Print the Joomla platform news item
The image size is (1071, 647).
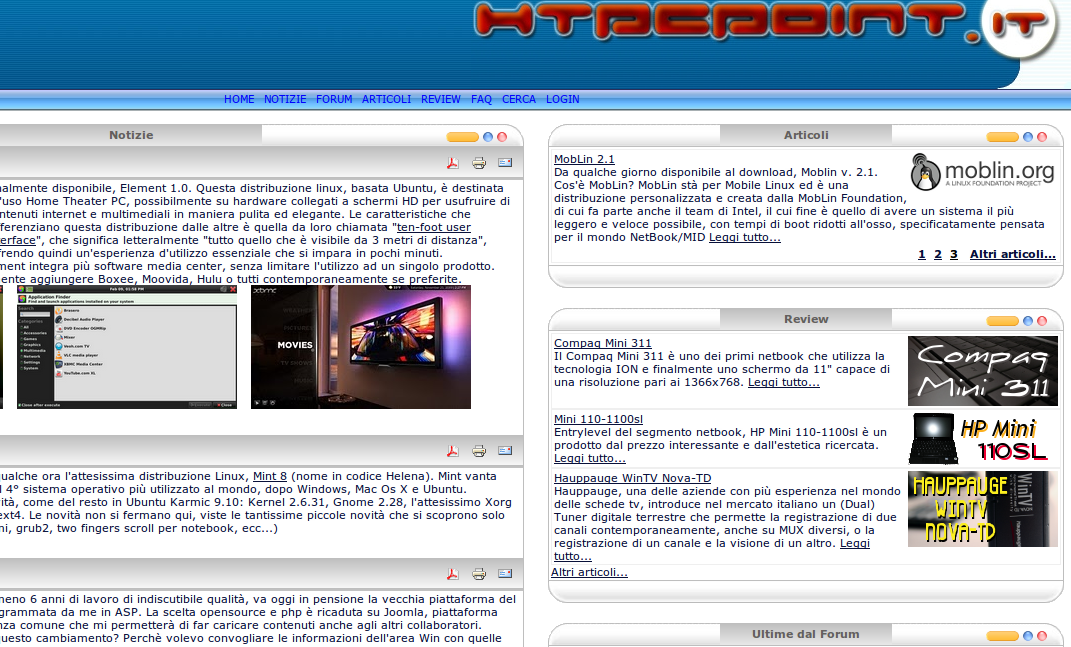click(x=479, y=574)
